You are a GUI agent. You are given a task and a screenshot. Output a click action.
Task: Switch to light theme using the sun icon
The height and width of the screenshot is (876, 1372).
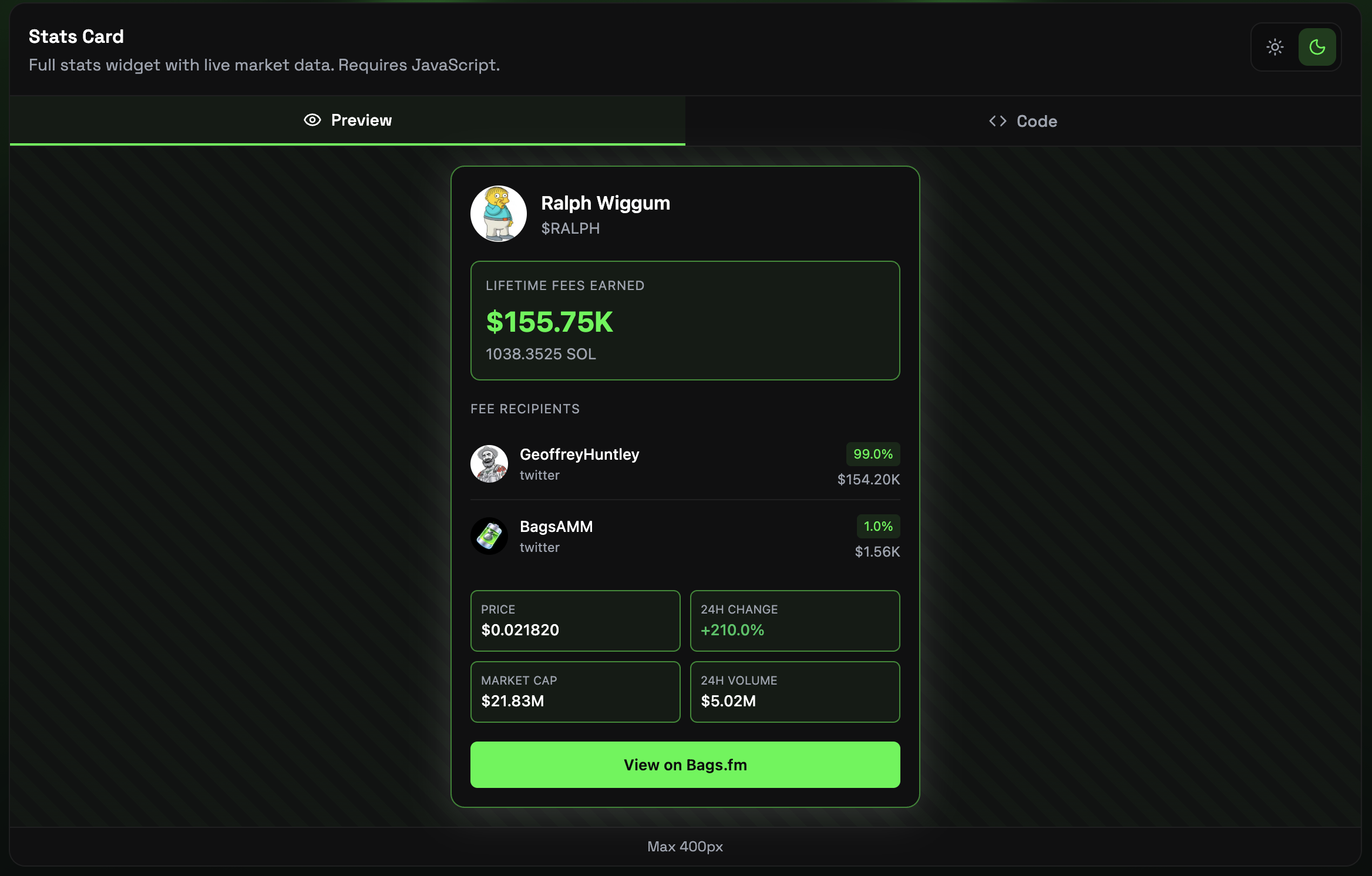tap(1275, 47)
